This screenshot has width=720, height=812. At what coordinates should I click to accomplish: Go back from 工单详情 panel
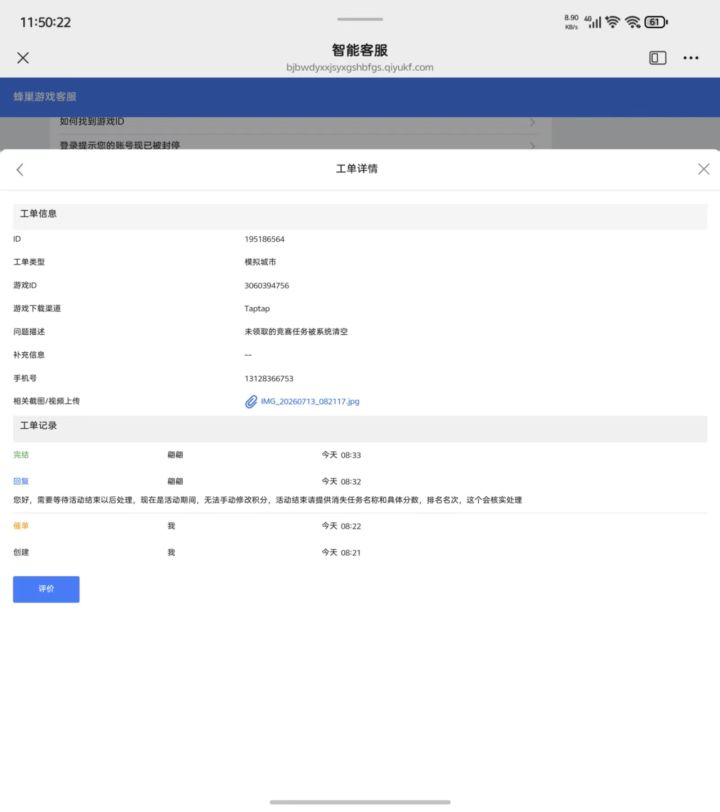point(20,169)
